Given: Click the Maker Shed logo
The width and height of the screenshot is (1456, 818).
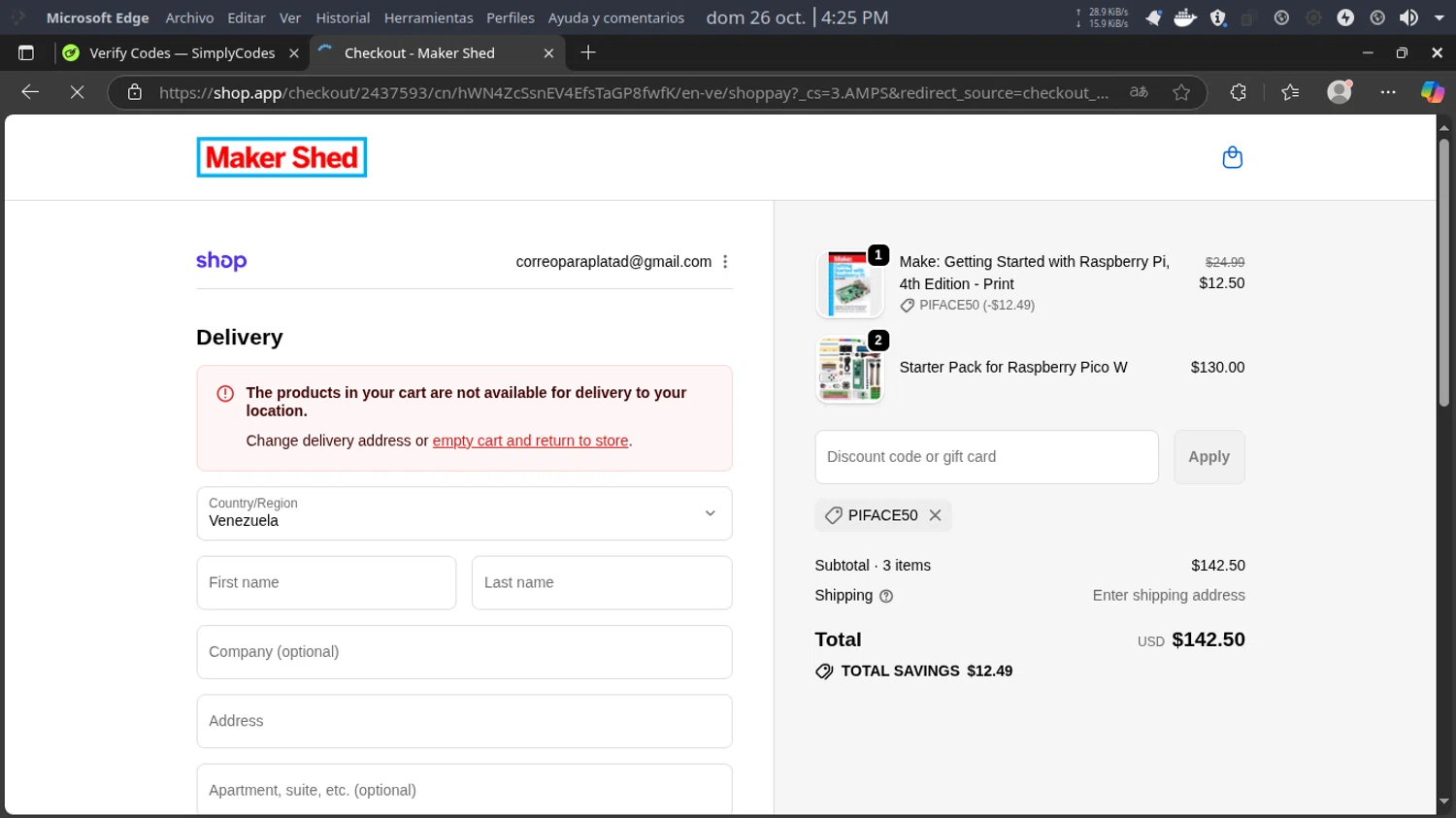Looking at the screenshot, I should (281, 157).
